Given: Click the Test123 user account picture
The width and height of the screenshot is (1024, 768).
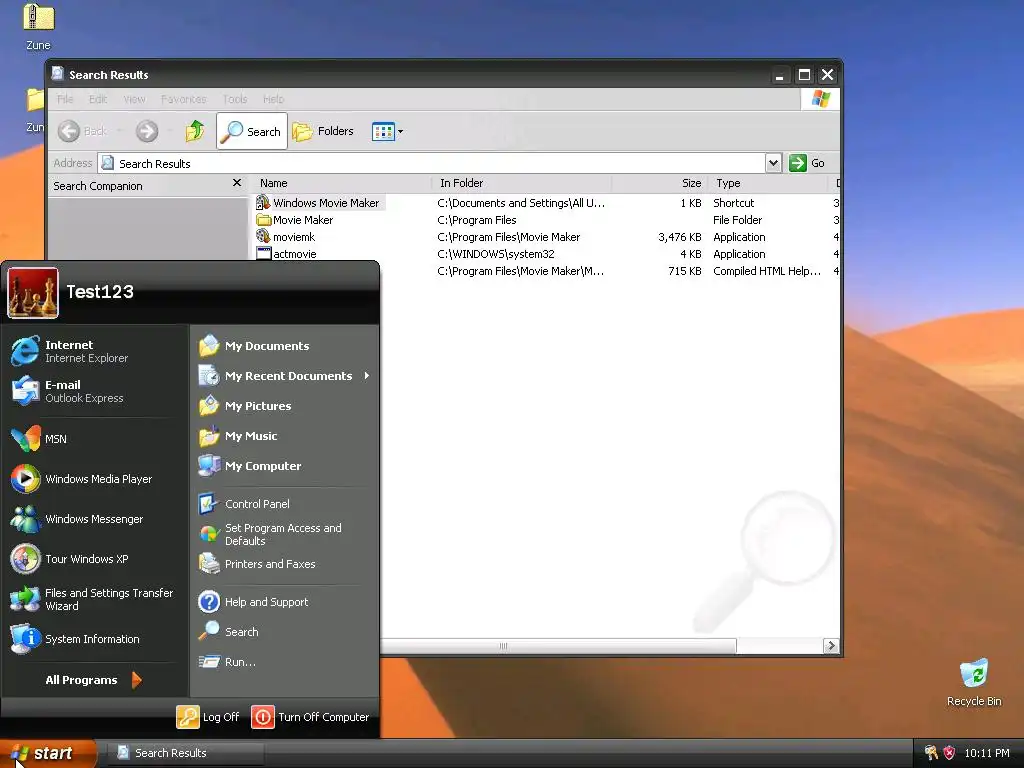Looking at the screenshot, I should click(x=33, y=293).
